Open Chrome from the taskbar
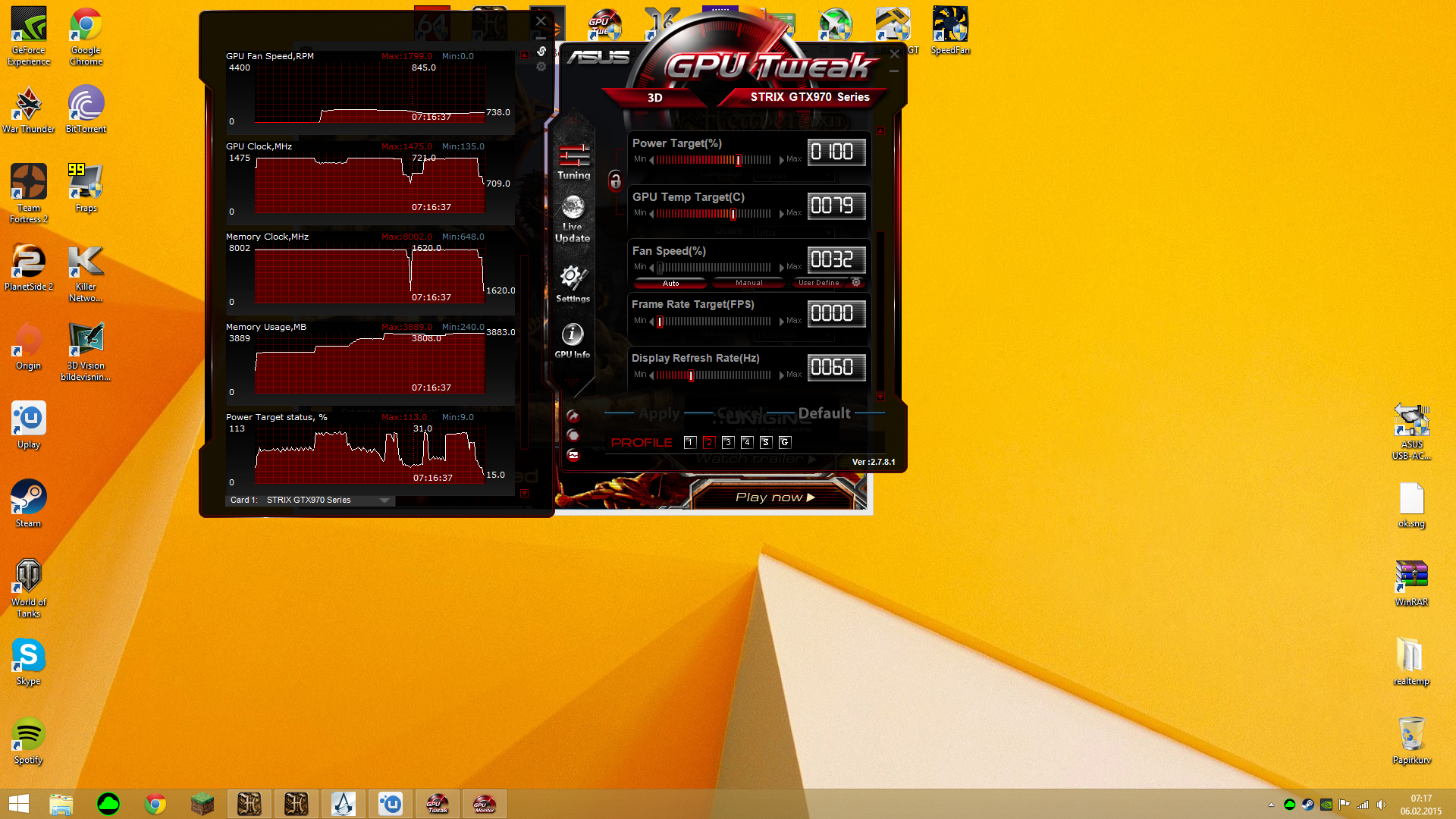 point(155,804)
